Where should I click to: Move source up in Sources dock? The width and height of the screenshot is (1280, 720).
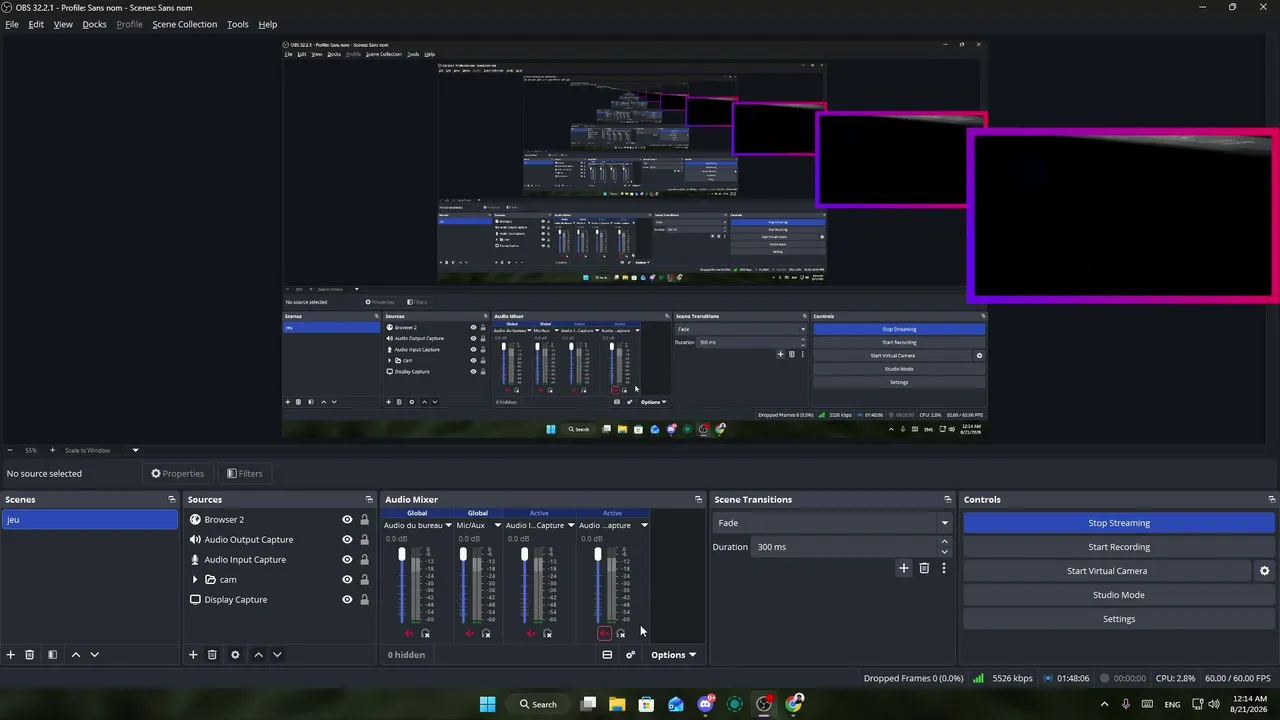[x=258, y=655]
